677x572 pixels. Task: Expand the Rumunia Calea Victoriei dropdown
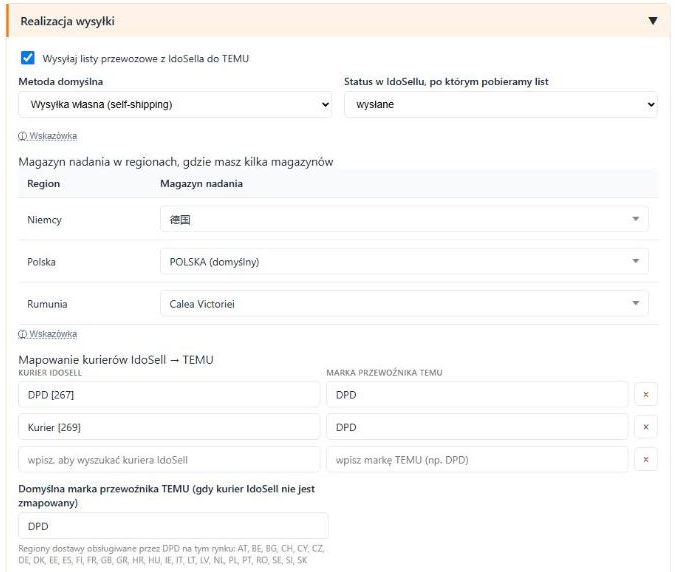click(404, 304)
